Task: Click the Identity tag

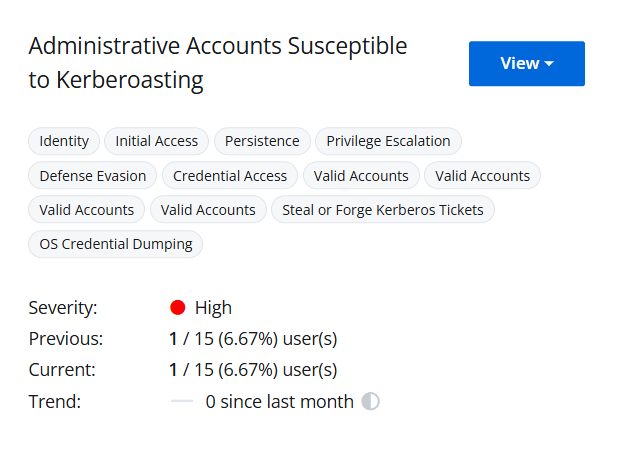Action: pyautogui.click(x=64, y=141)
